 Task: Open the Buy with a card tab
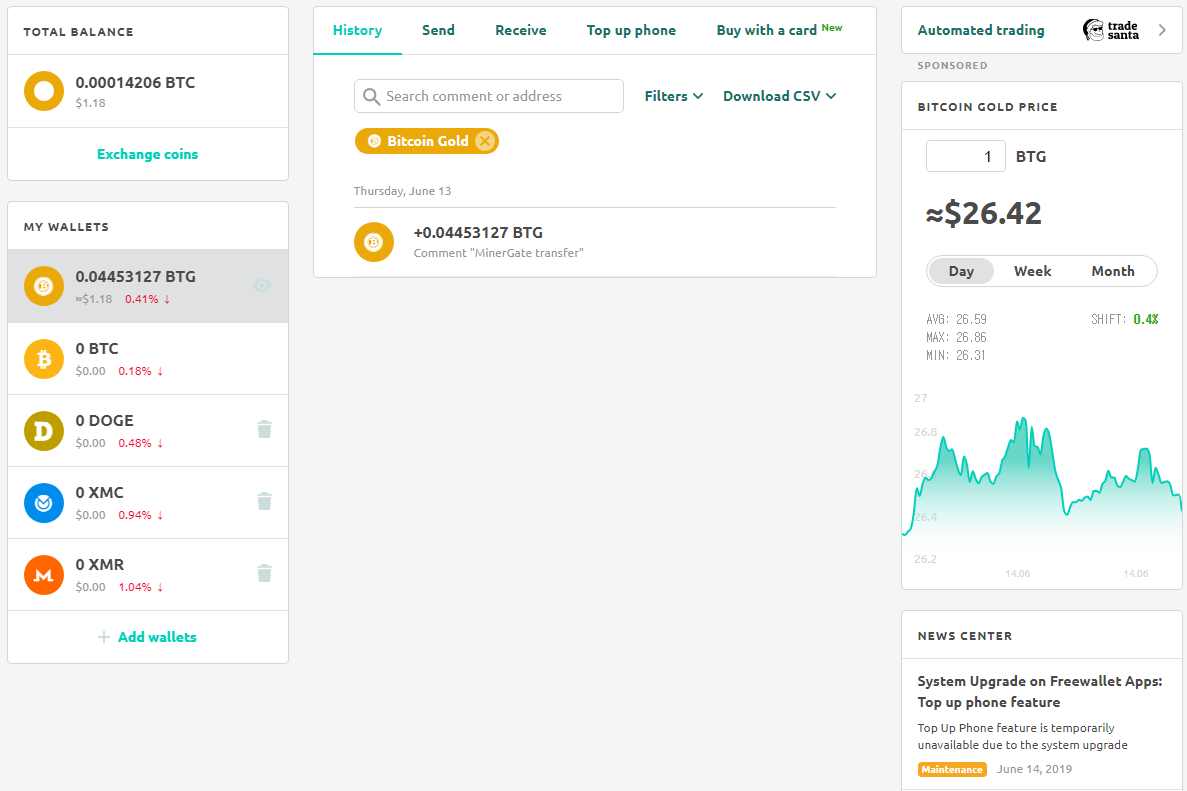click(x=779, y=30)
